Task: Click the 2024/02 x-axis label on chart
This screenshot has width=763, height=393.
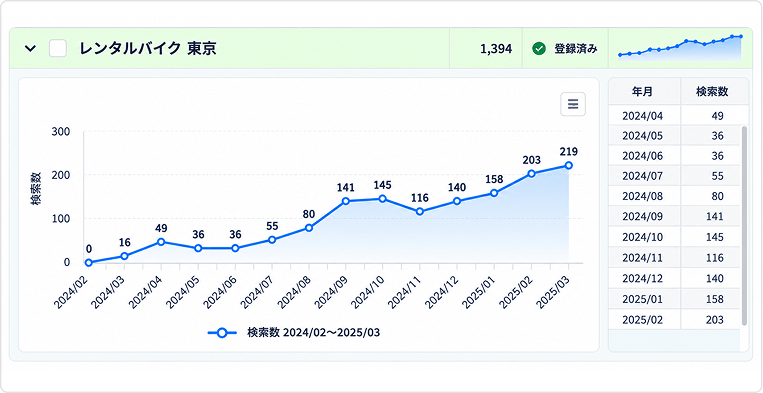Action: [71, 291]
